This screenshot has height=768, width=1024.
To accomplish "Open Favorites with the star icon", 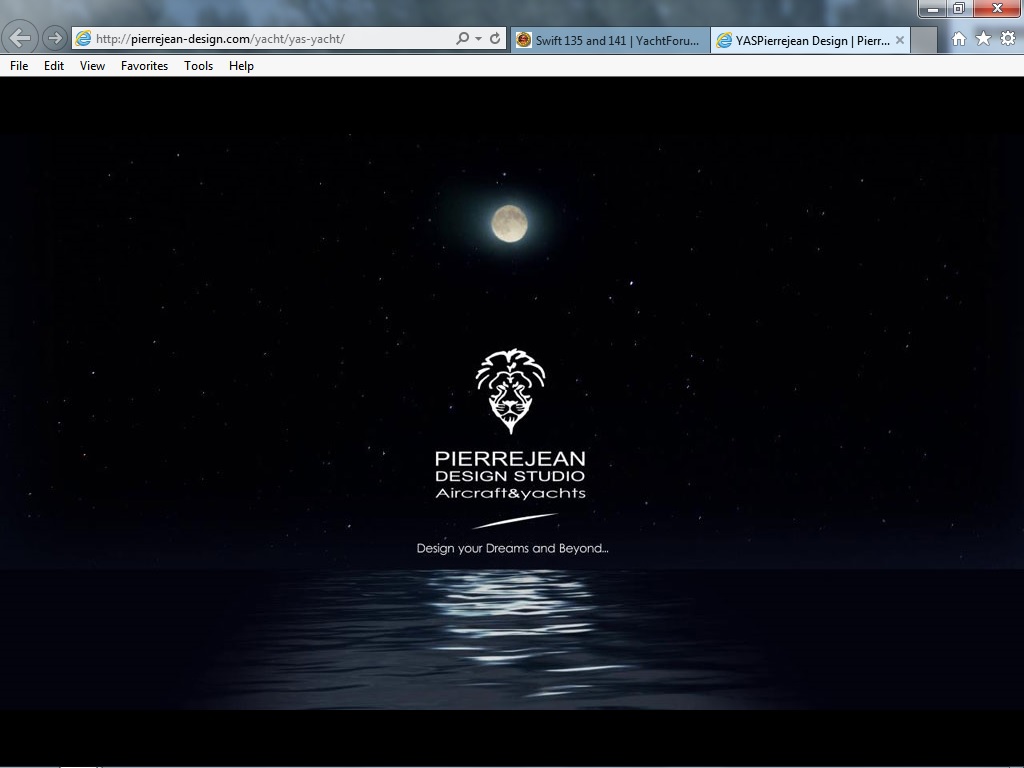I will 984,39.
